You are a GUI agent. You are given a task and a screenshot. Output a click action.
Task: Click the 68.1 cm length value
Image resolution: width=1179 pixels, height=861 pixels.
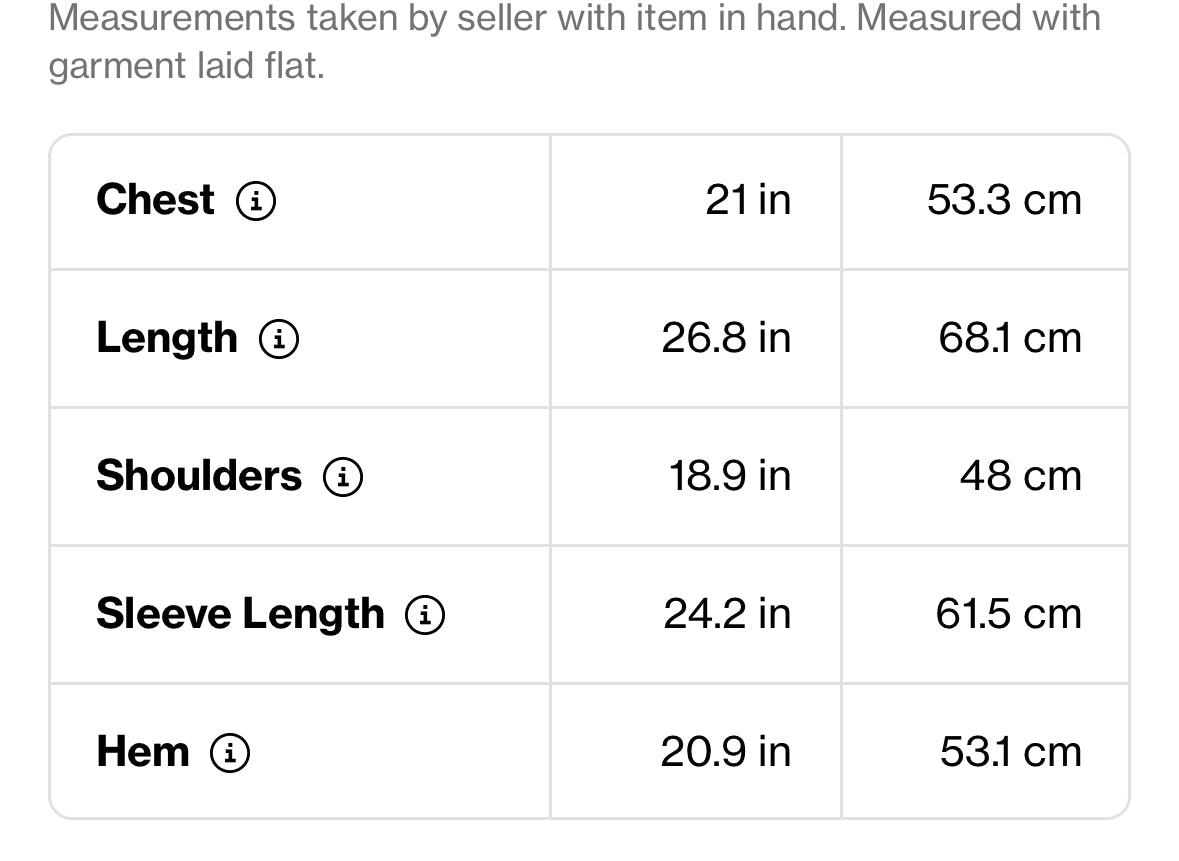point(1011,338)
